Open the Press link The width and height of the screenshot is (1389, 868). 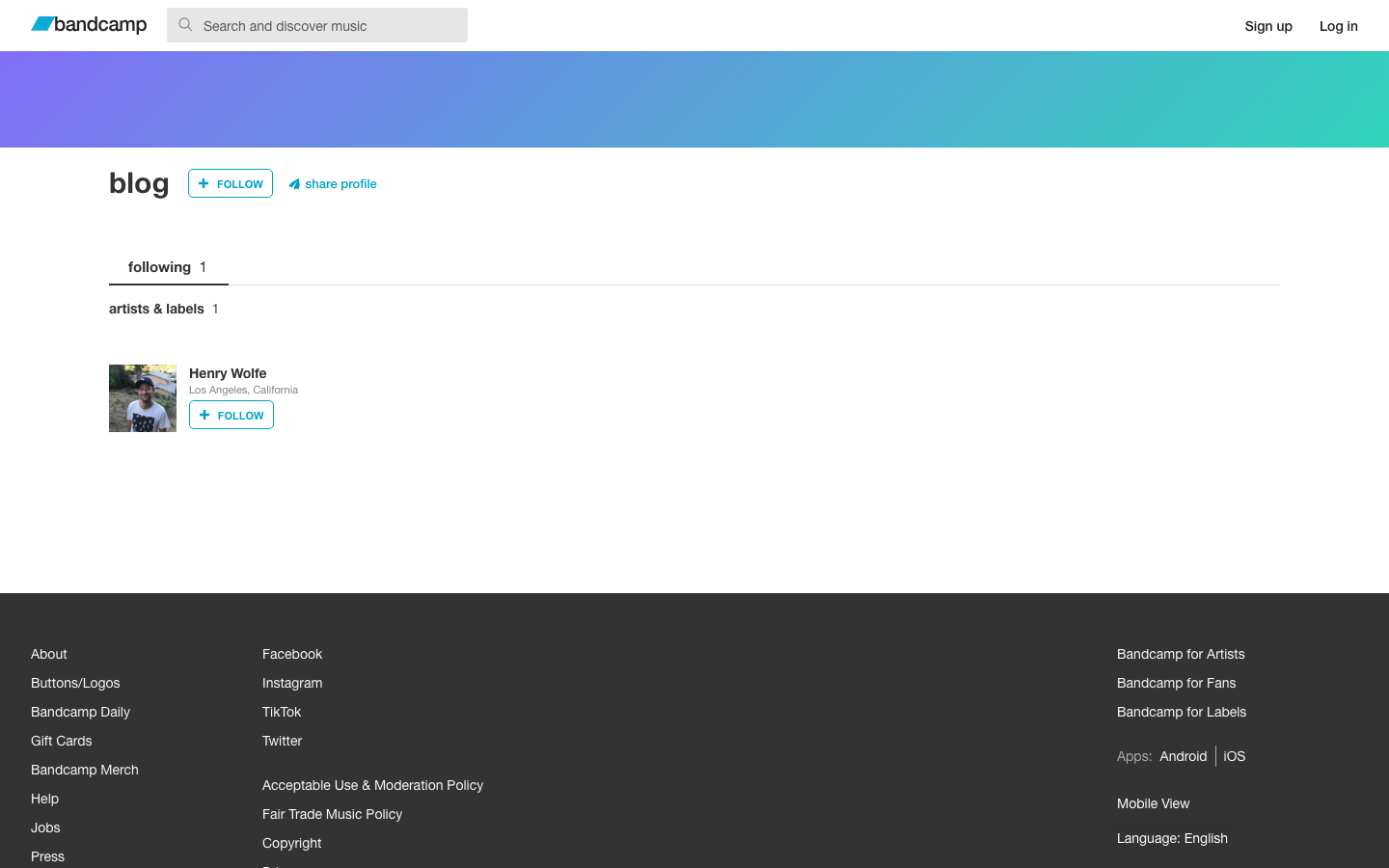coord(47,856)
